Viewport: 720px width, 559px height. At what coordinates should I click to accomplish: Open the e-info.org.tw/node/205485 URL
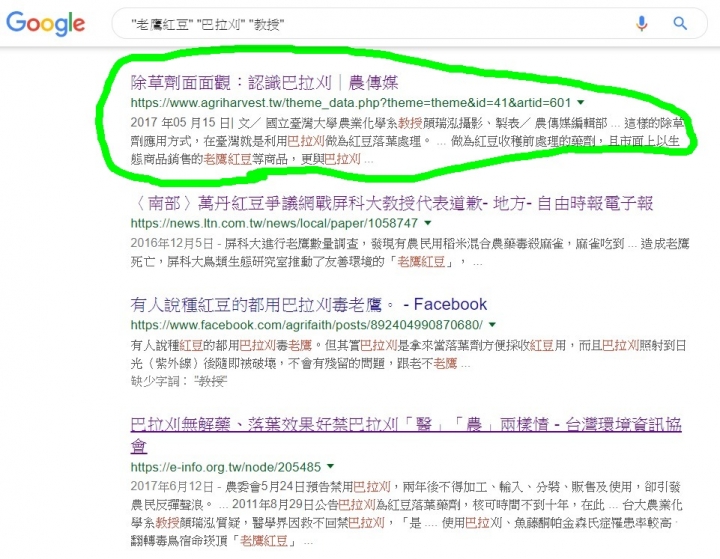[225, 467]
